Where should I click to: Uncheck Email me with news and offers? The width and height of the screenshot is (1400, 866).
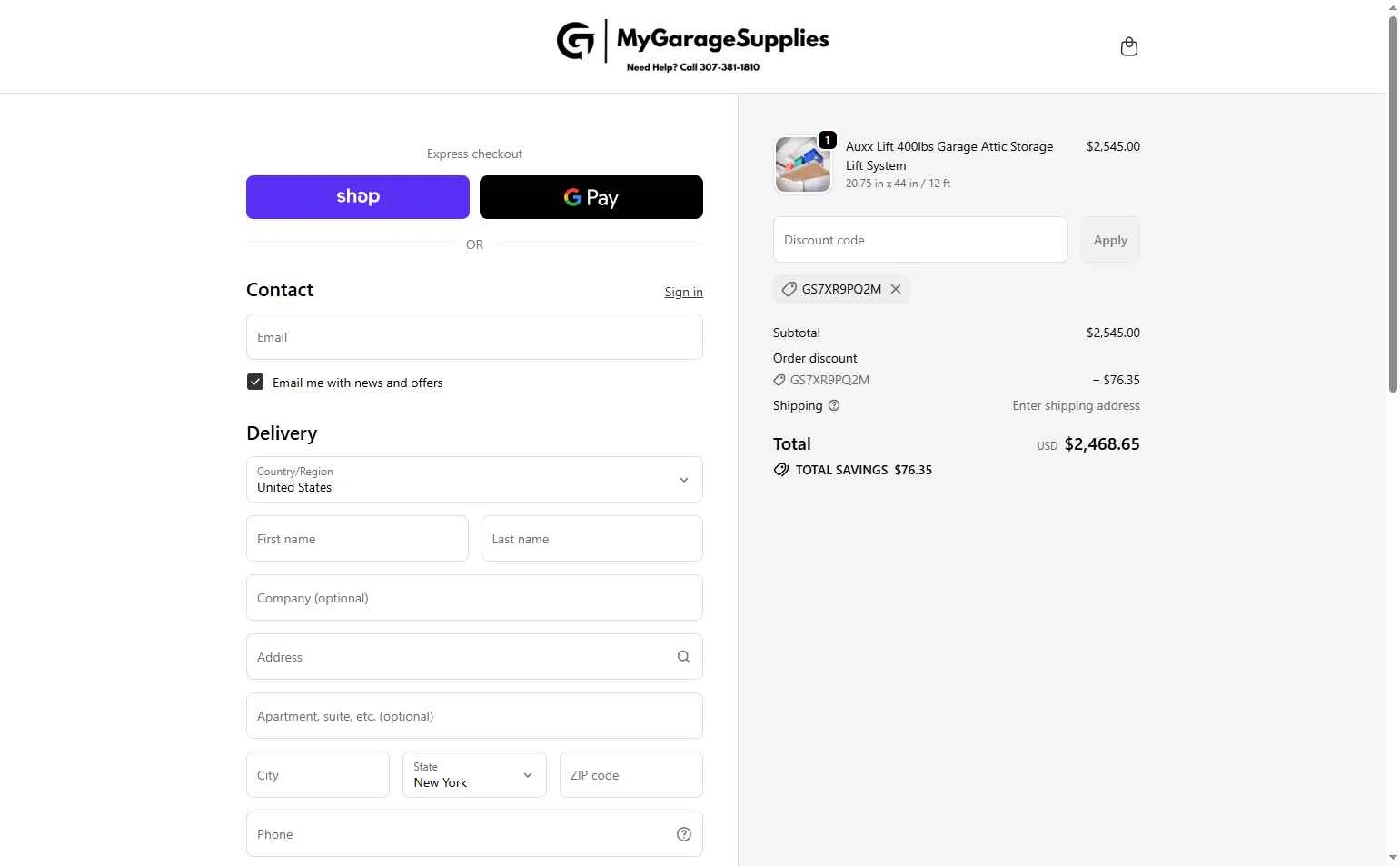255,383
